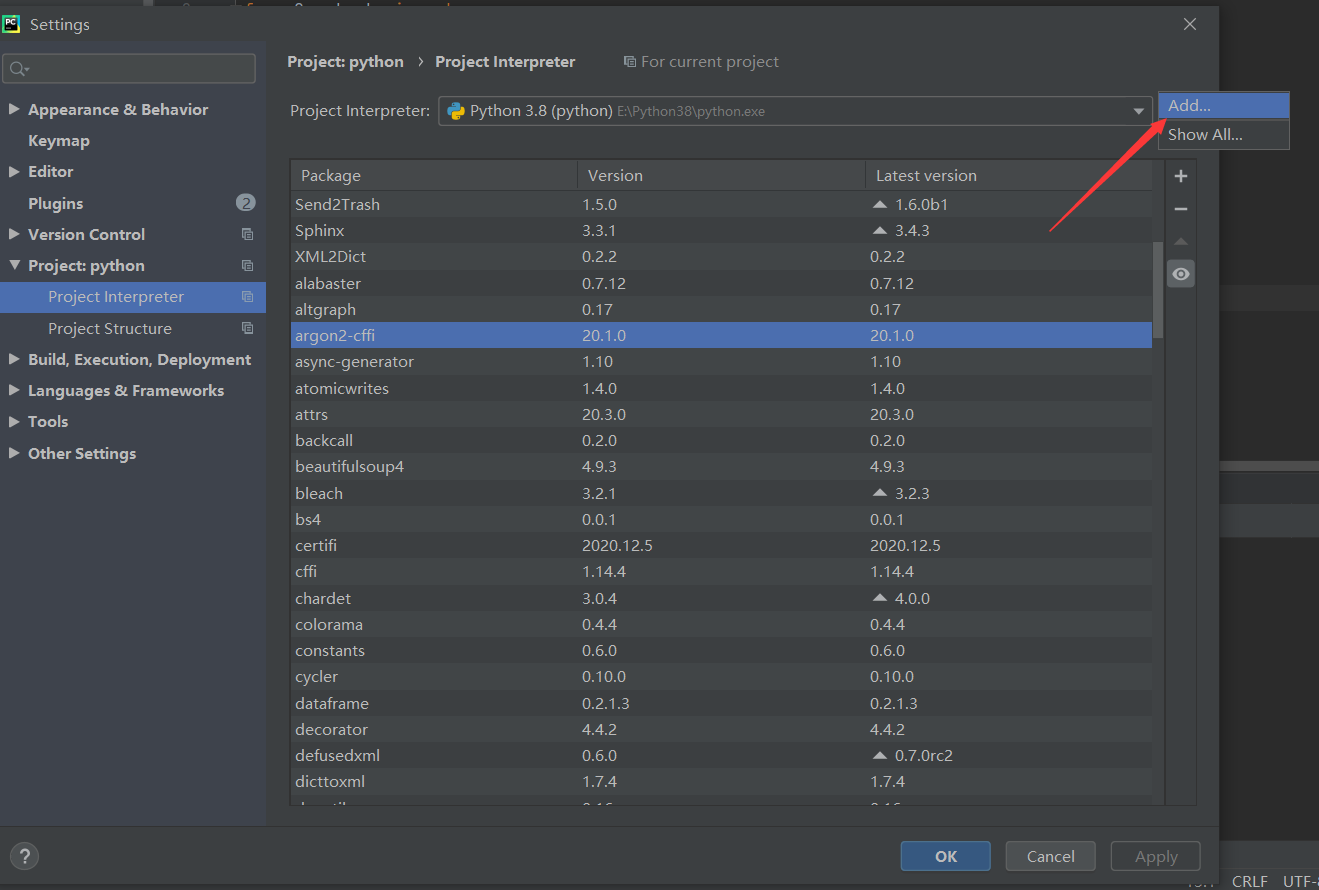Click the Apply button

1156,856
